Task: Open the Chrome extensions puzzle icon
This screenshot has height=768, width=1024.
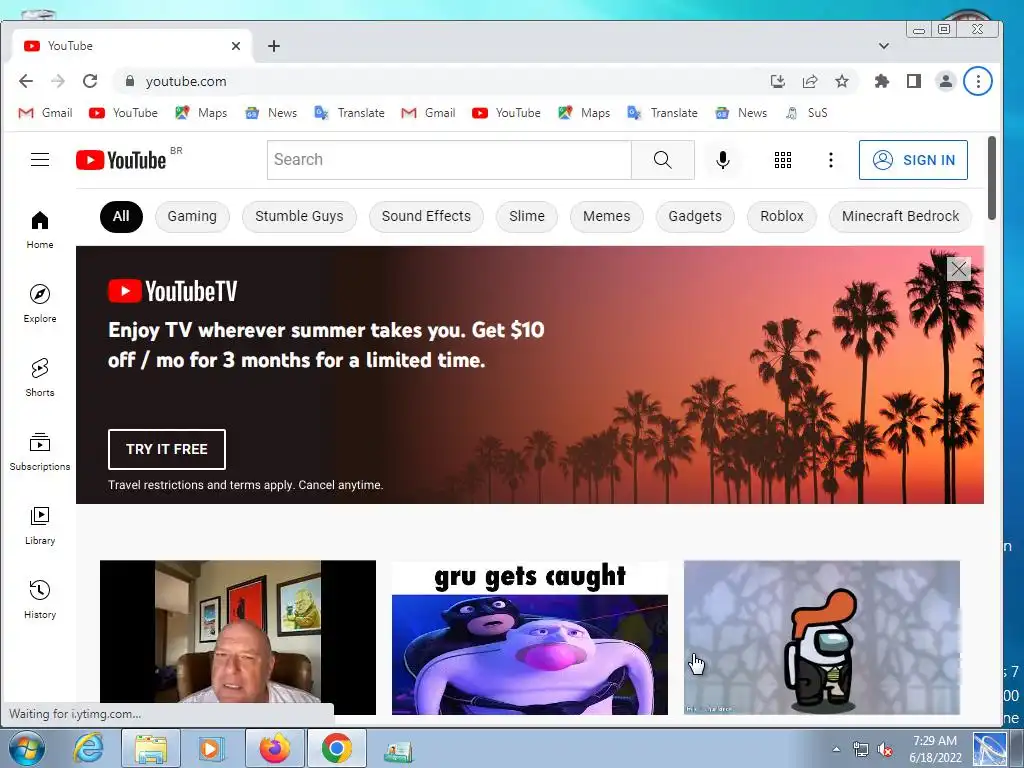Action: tap(882, 81)
